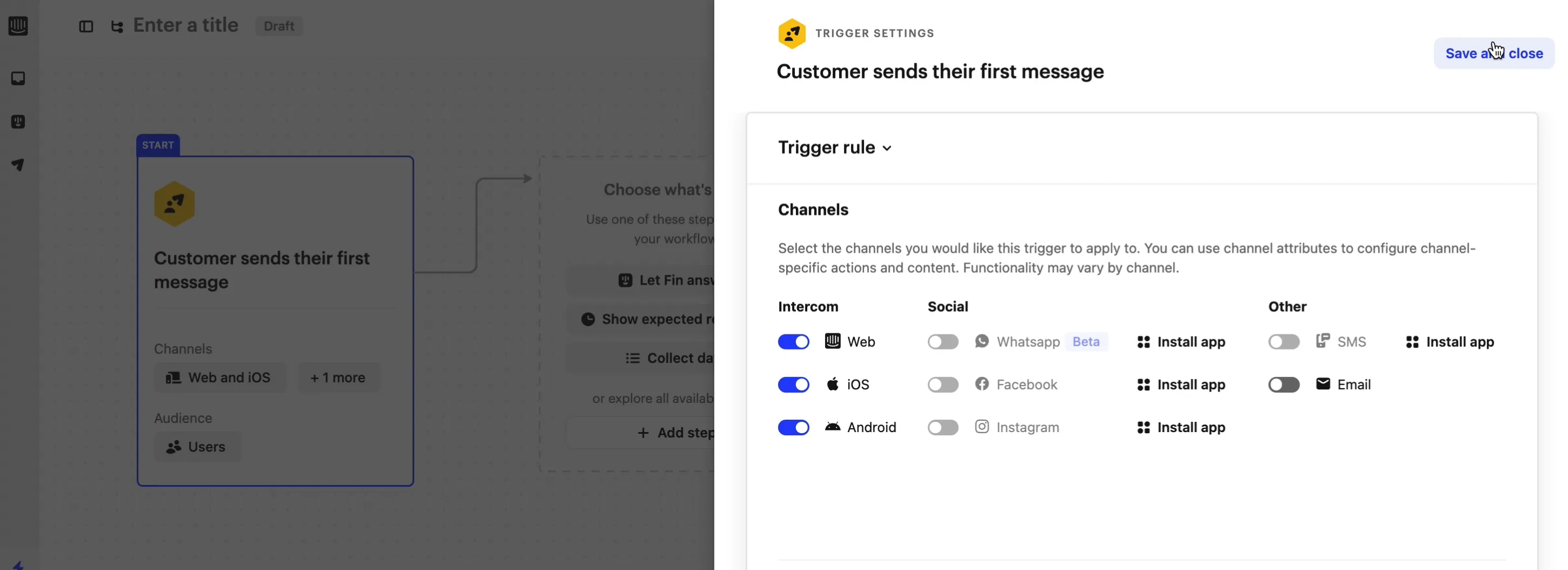Toggle the side panel layout icon
The image size is (1568, 570).
86,26
